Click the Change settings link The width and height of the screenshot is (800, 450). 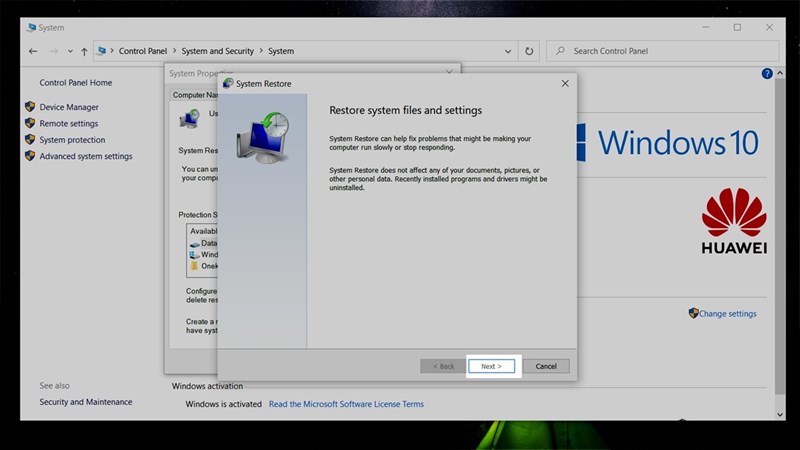728,314
